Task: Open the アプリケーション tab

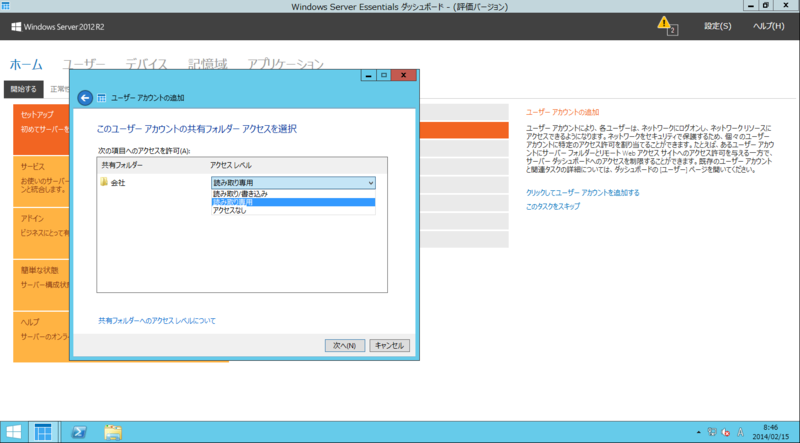Action: pyautogui.click(x=286, y=65)
